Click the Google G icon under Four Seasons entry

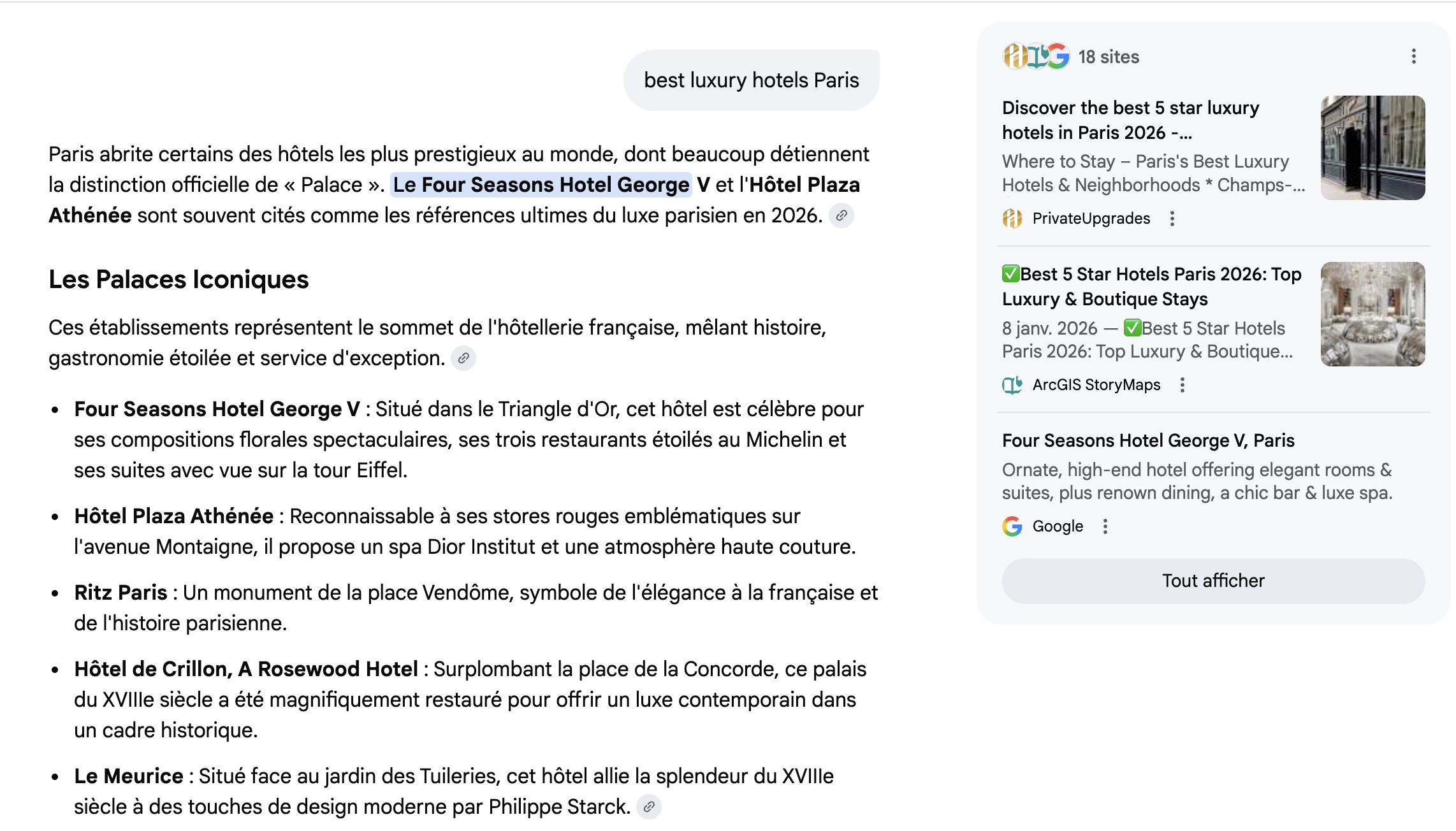point(1014,526)
